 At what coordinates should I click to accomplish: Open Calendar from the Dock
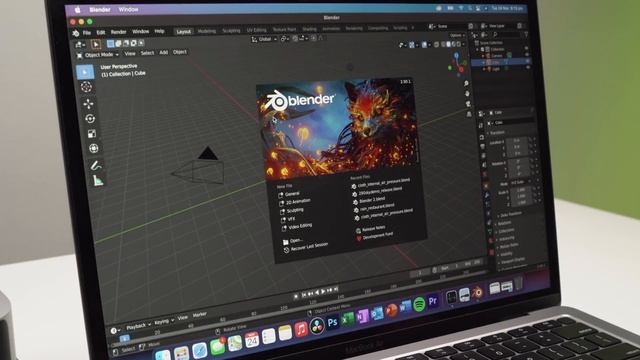tap(252, 340)
